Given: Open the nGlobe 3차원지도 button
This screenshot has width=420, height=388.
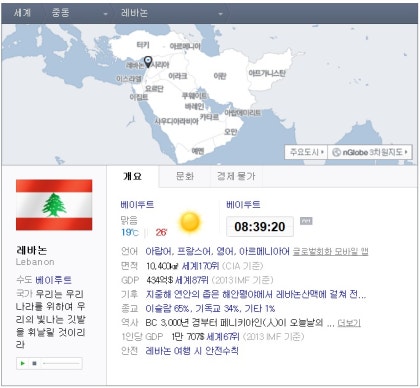Looking at the screenshot, I should [x=370, y=152].
